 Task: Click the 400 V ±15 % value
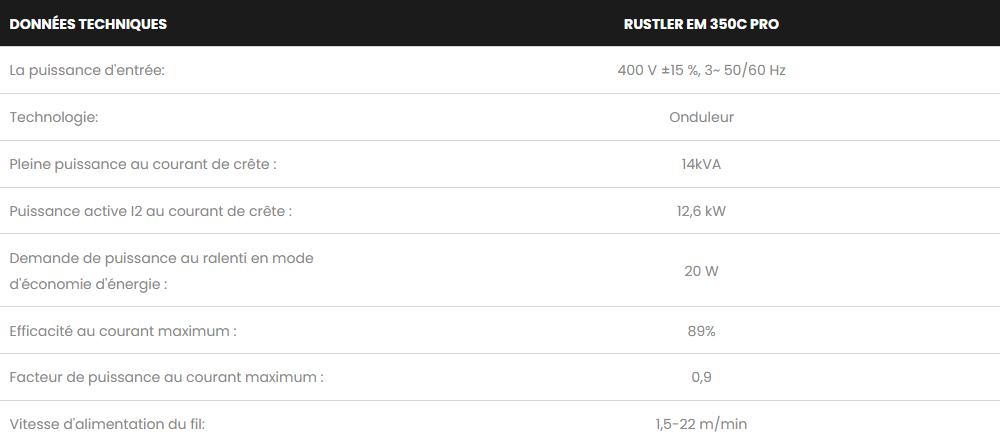pyautogui.click(x=658, y=70)
